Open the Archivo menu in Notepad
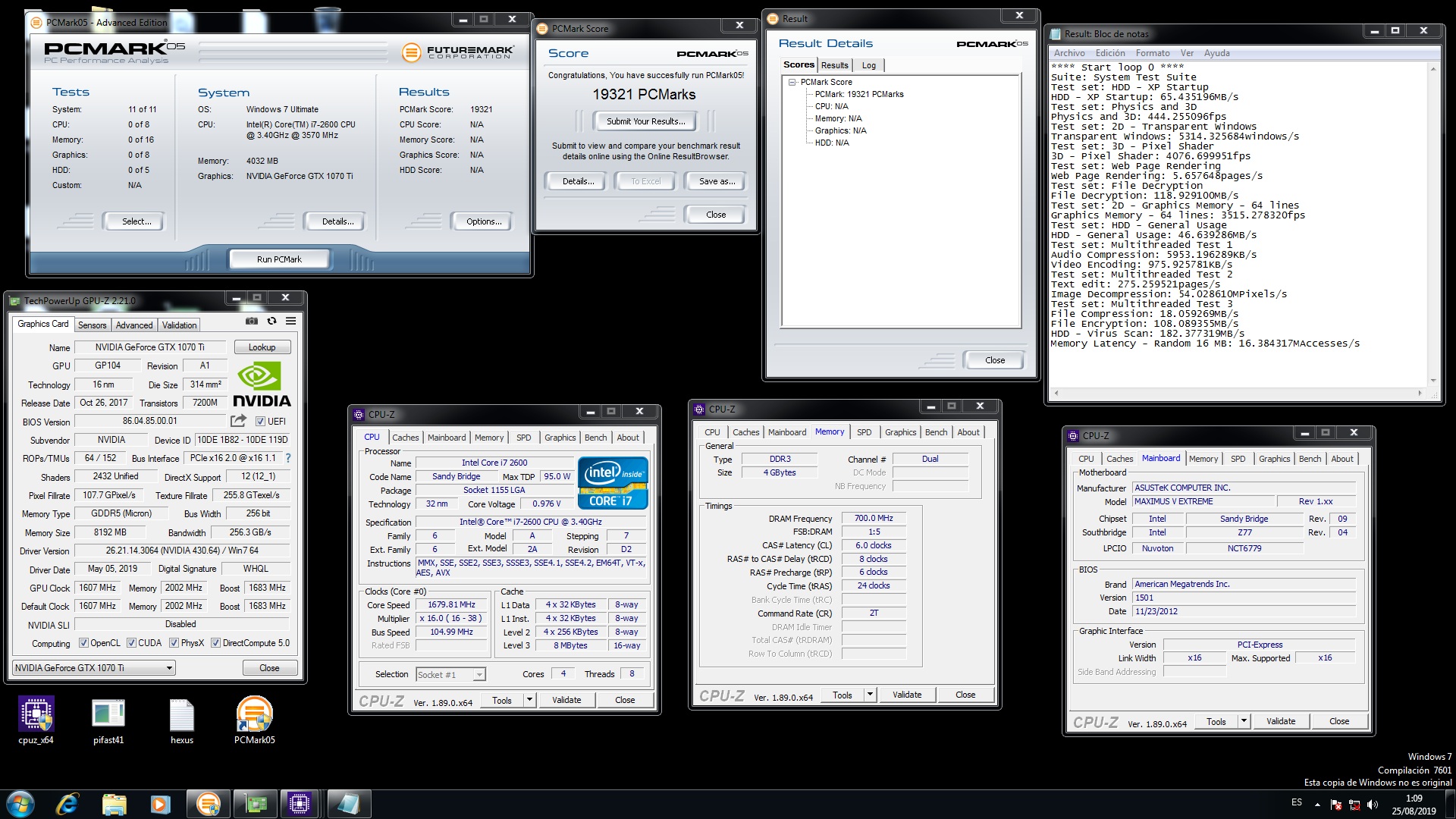Viewport: 1456px width, 819px height. pos(1068,53)
